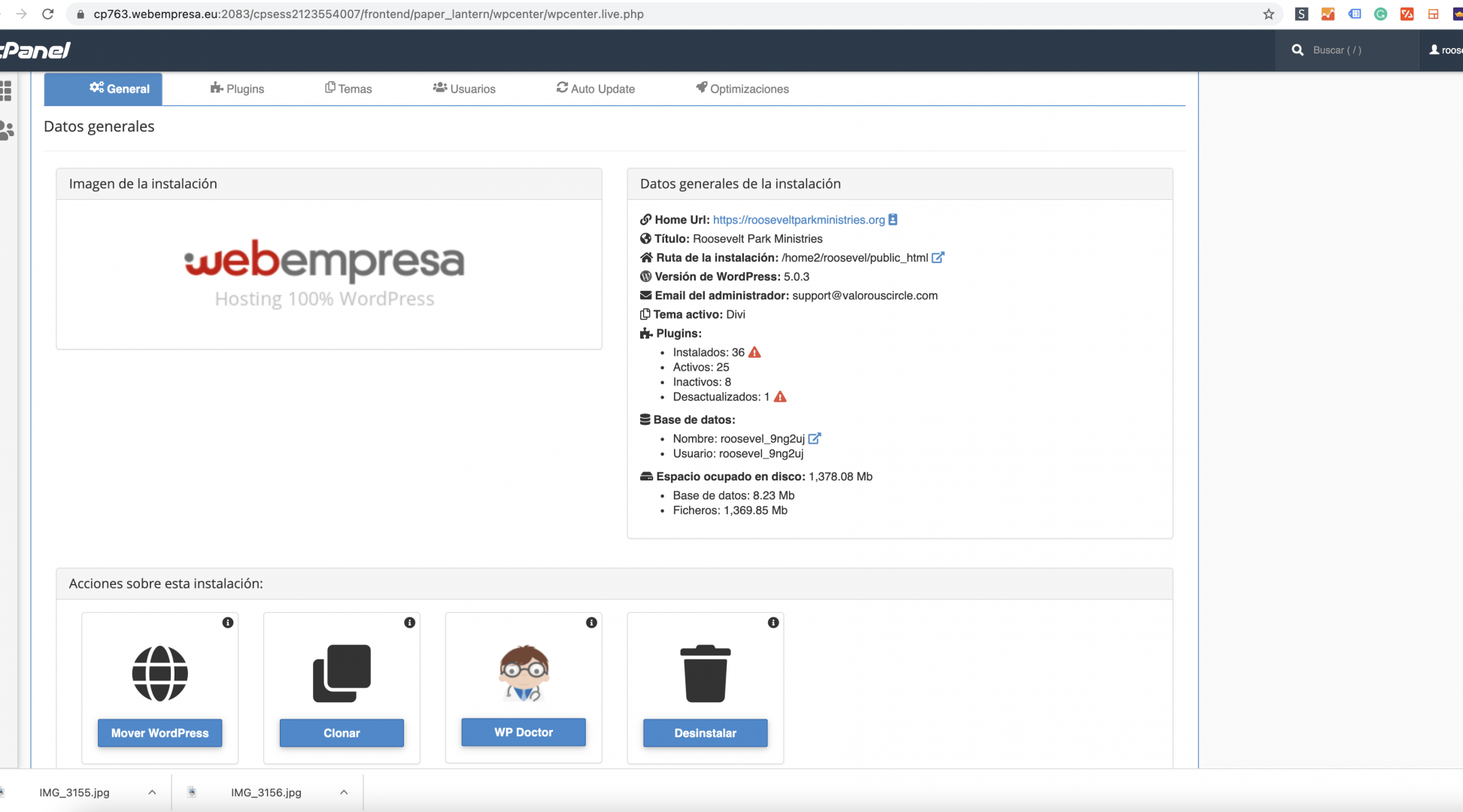Image resolution: width=1463 pixels, height=812 pixels.
Task: Click the WP Doctor mascot image
Action: click(x=524, y=673)
